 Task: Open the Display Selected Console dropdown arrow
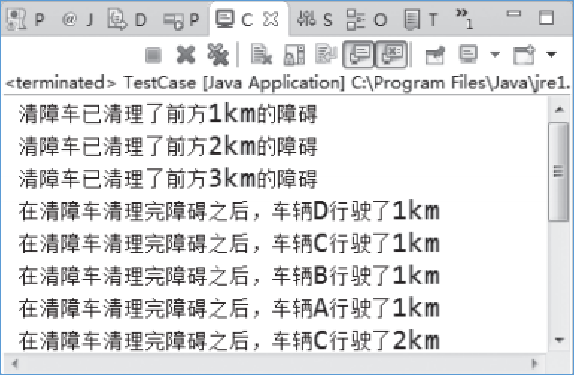coord(495,55)
